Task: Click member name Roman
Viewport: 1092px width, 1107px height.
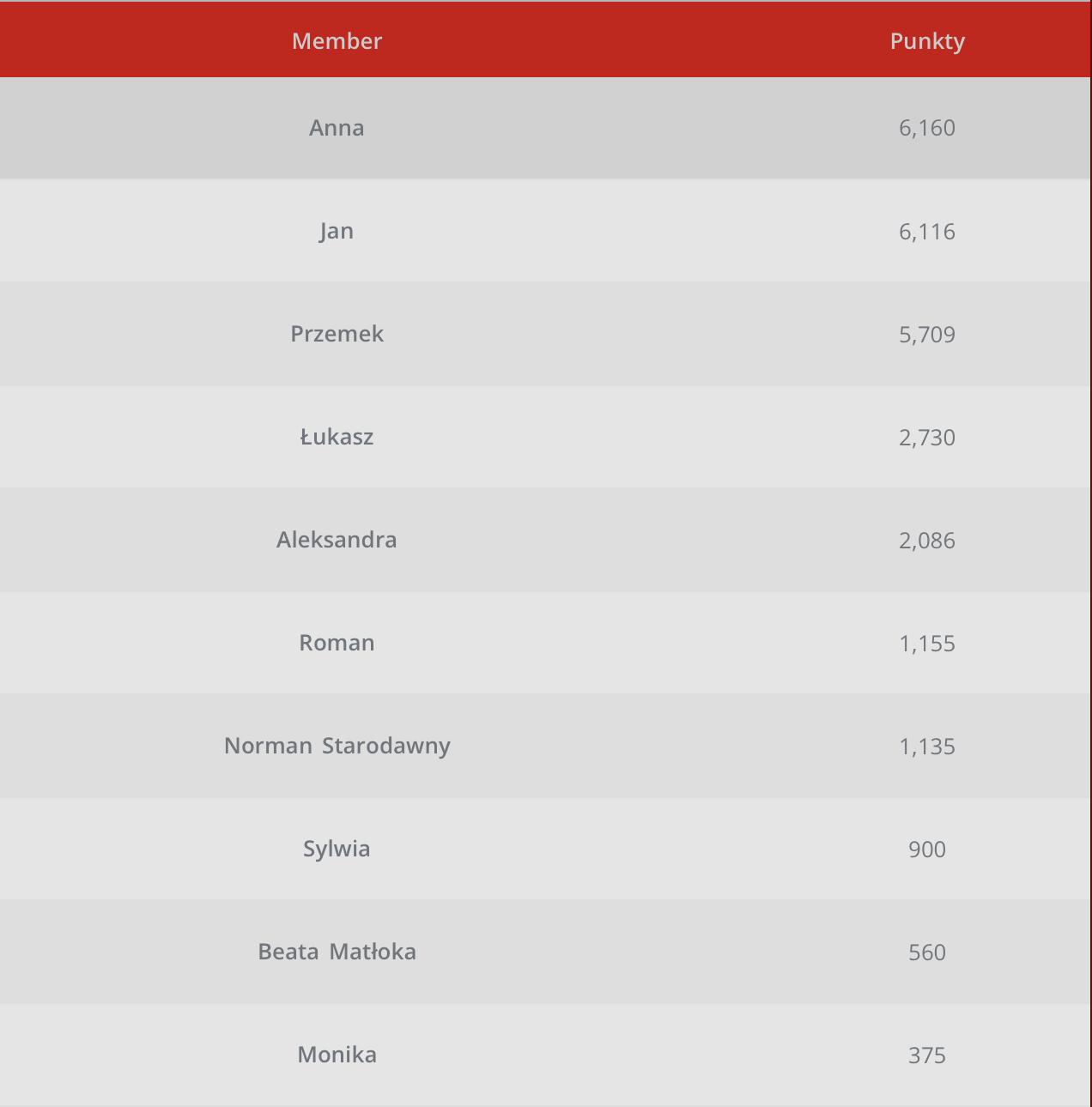Action: tap(337, 643)
